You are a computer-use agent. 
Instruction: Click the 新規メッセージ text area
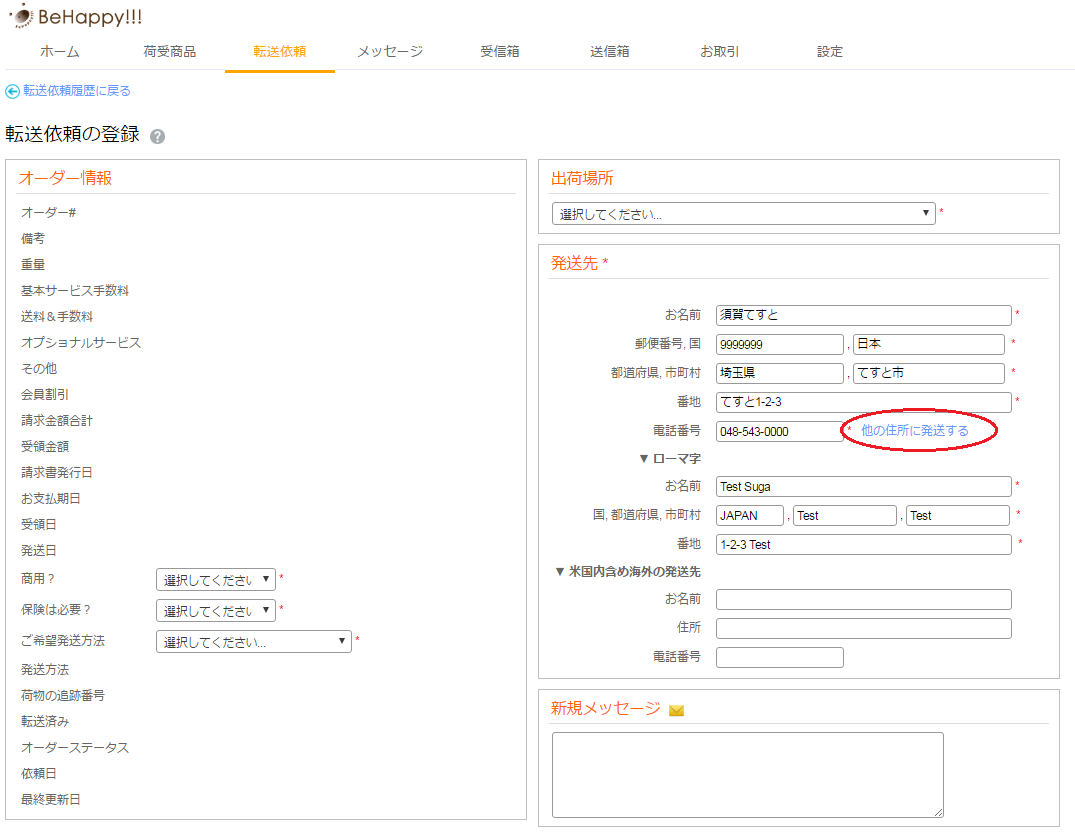pos(747,775)
